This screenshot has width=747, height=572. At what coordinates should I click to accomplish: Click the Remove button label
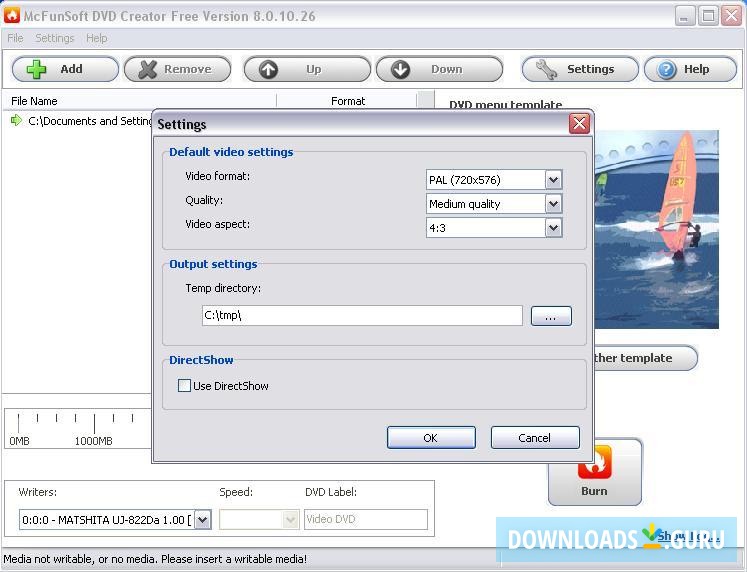click(x=188, y=70)
